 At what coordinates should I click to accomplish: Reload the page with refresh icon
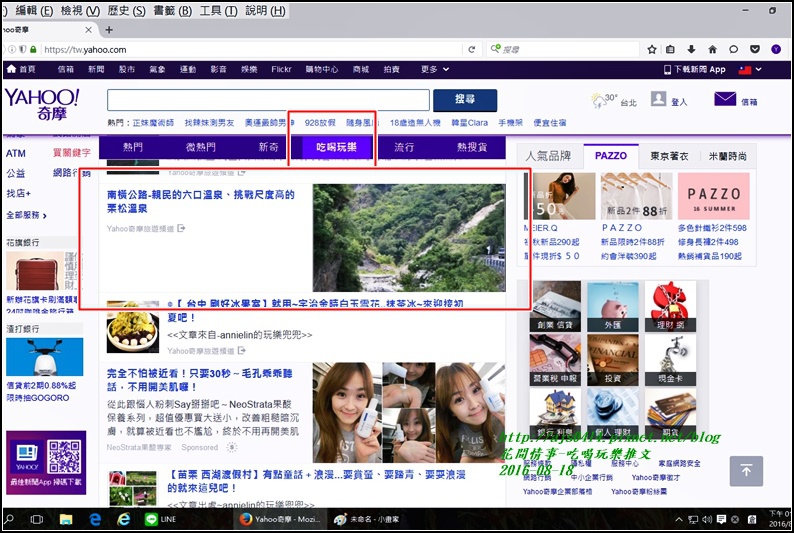[x=471, y=49]
